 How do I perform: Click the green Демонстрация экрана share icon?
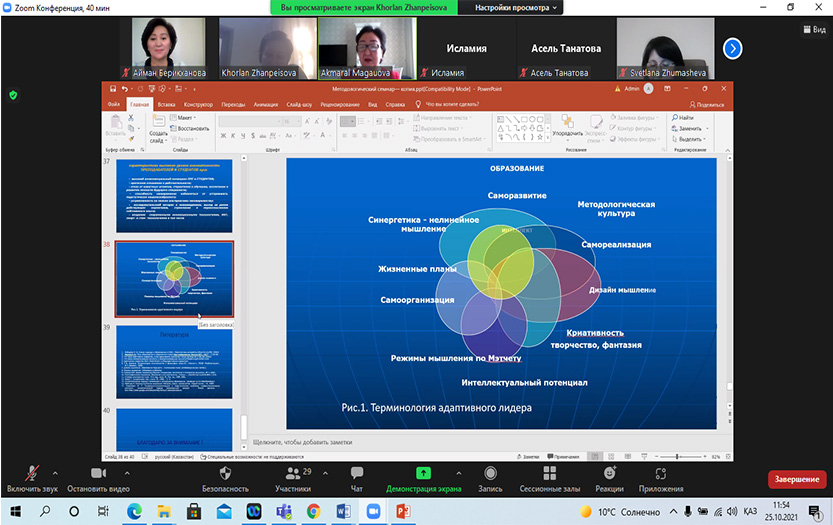click(x=423, y=473)
